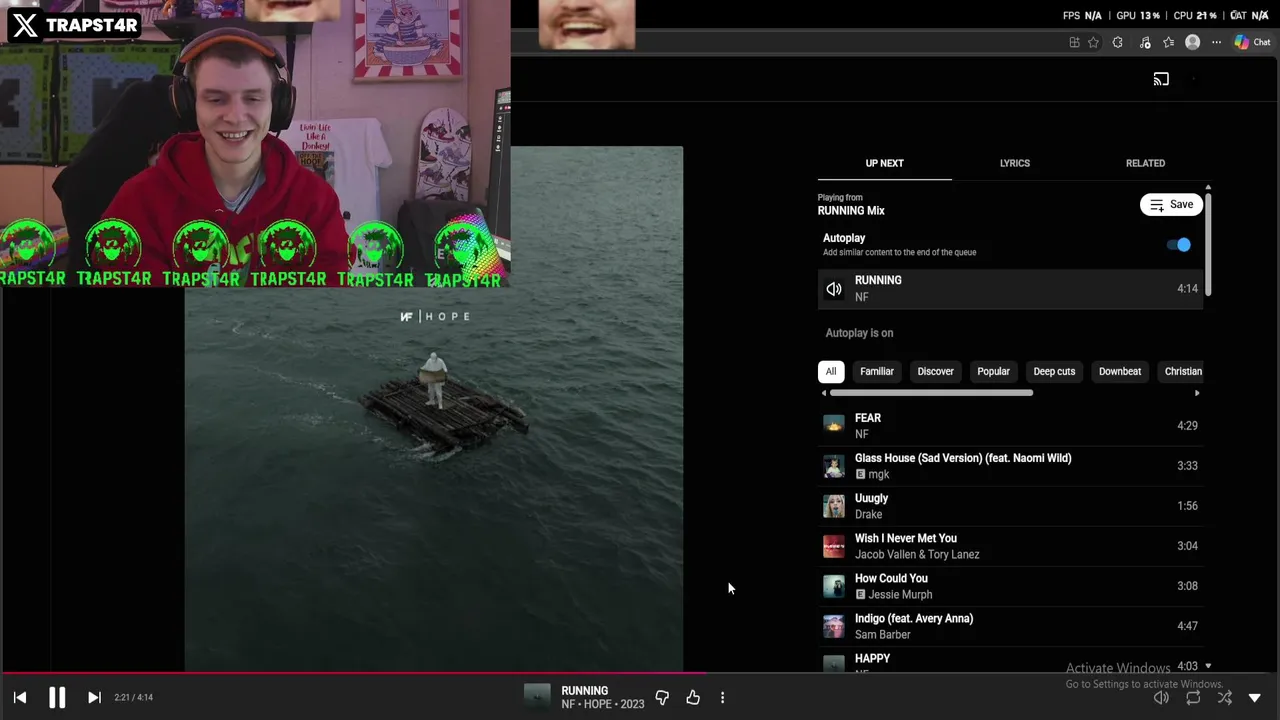1280x720 pixels.
Task: Open the browser media control icon
Action: point(1145,42)
